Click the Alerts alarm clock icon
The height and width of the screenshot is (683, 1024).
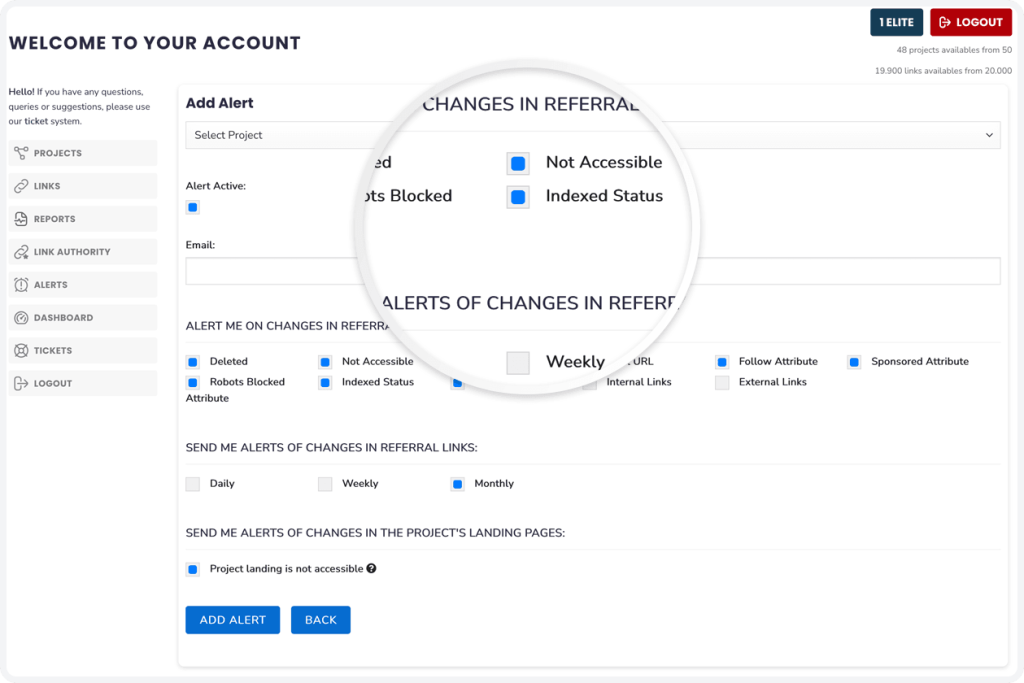pos(21,285)
